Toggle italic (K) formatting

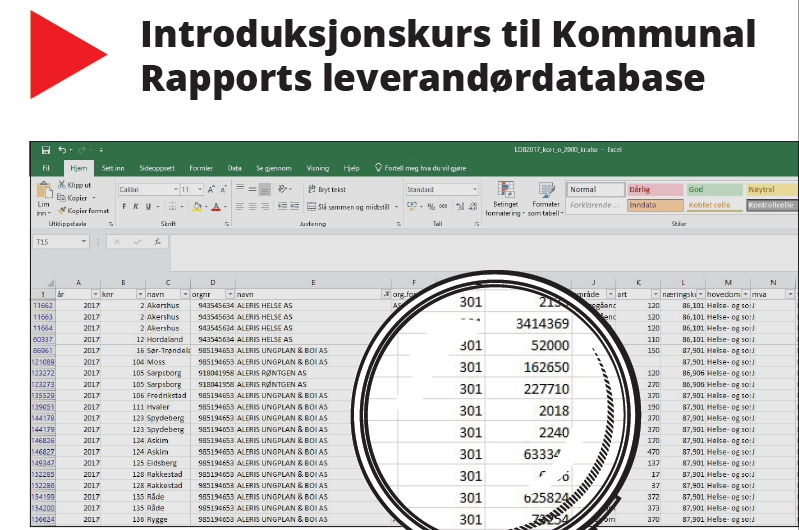[x=136, y=206]
